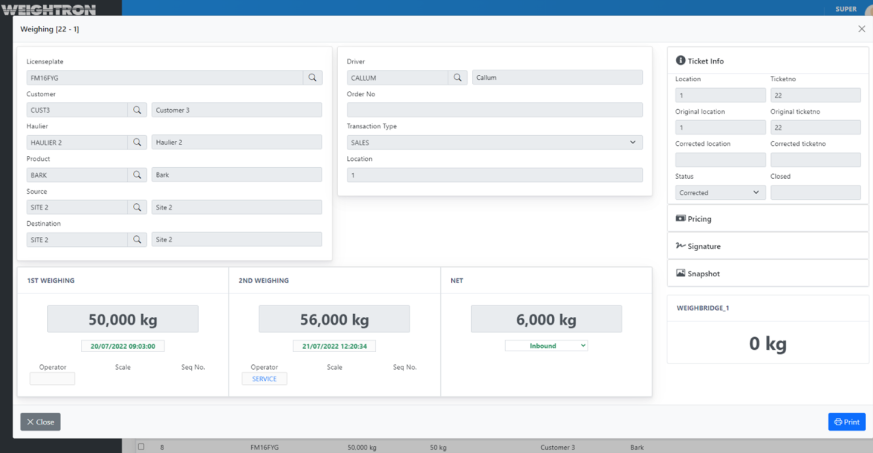This screenshot has width=873, height=453.
Task: Click the SERVICE operator field
Action: coord(264,379)
